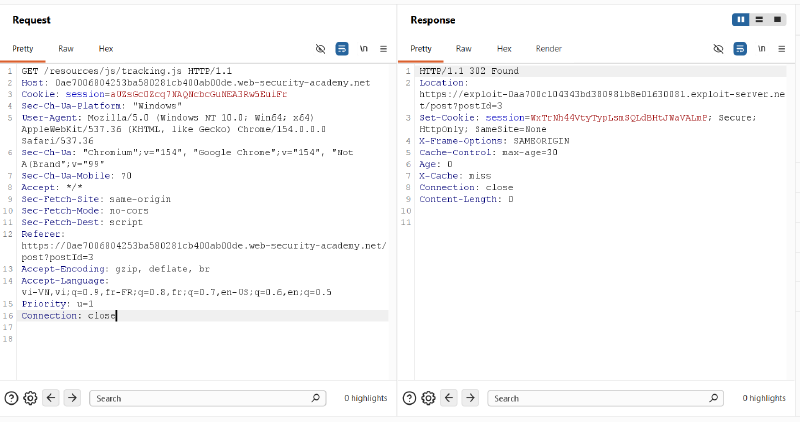
Task: Open search settings gear below Request
Action: click(30, 398)
